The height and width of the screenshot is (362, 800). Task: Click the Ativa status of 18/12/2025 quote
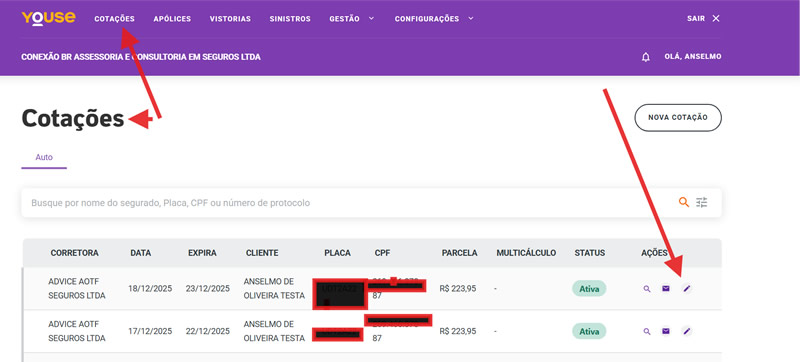point(589,289)
